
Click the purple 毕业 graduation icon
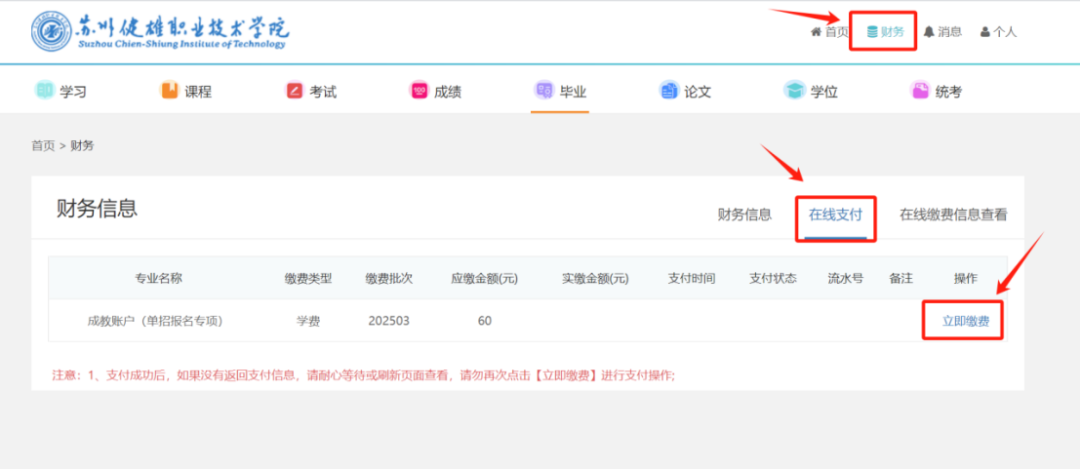545,91
